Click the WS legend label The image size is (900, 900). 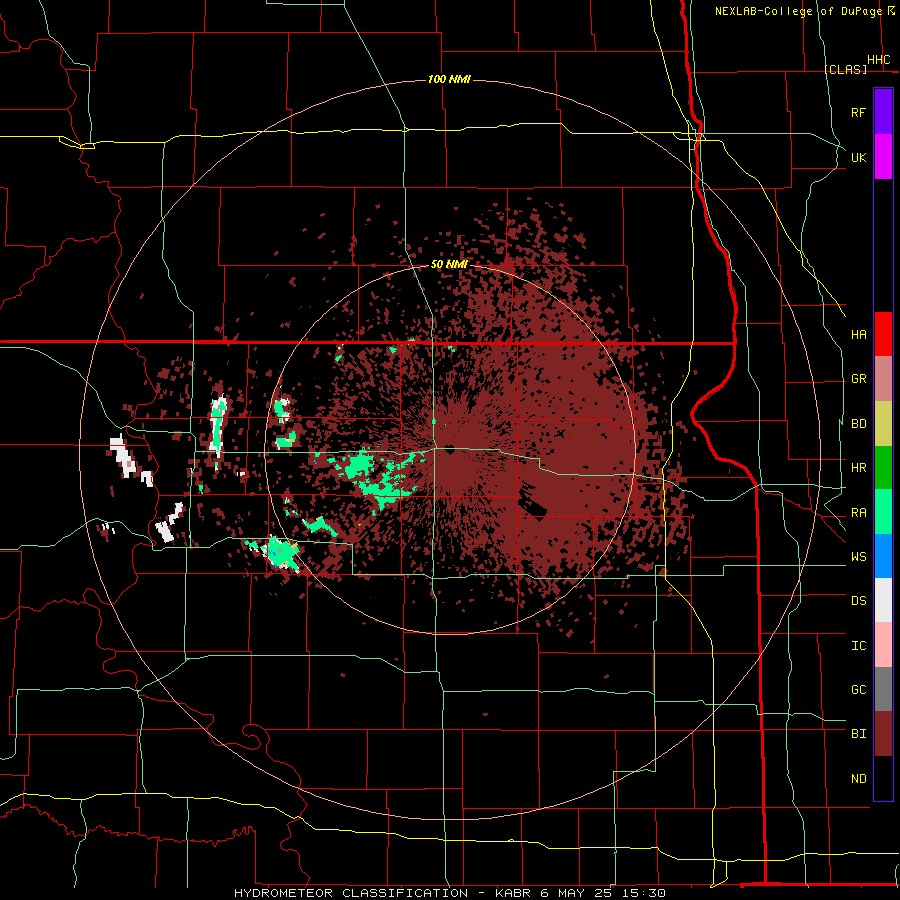[x=859, y=557]
